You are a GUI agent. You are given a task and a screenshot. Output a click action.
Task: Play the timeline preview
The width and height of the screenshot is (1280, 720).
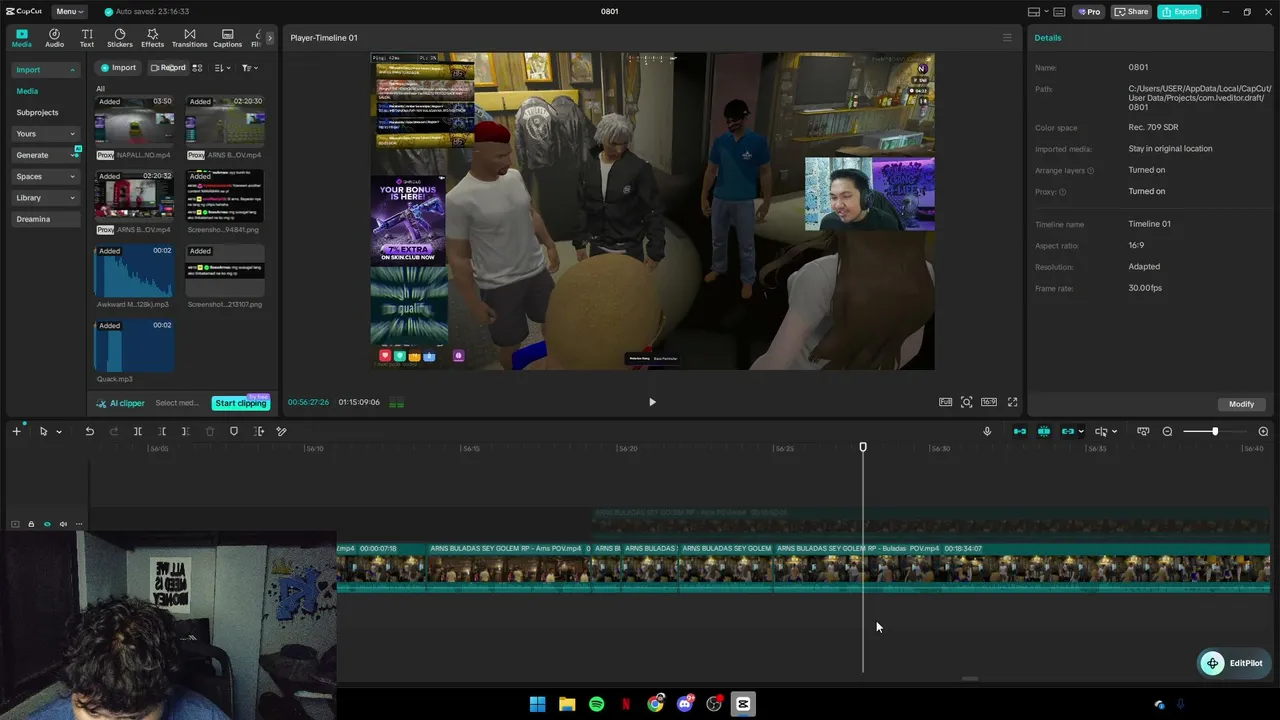point(652,402)
